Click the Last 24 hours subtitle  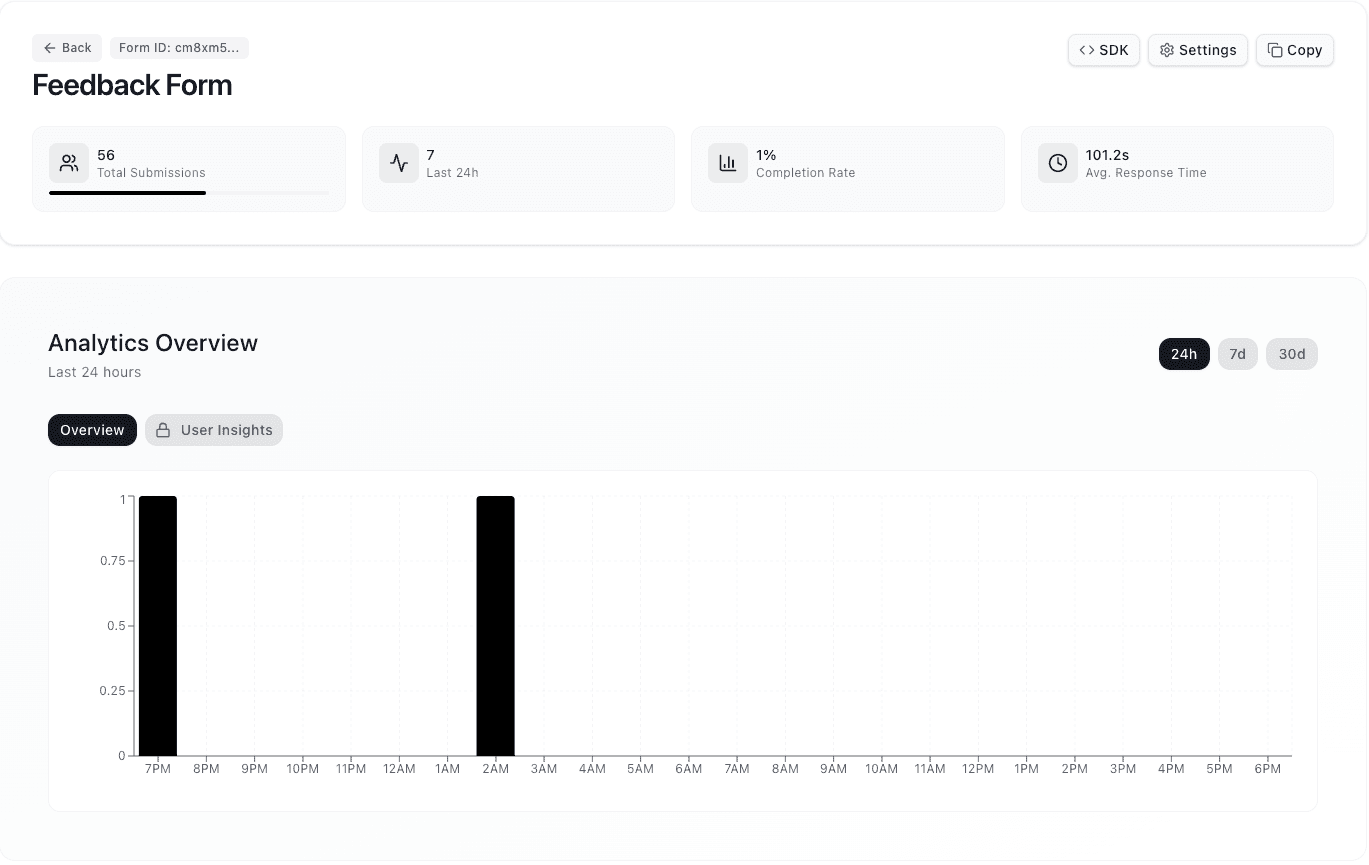(x=95, y=372)
